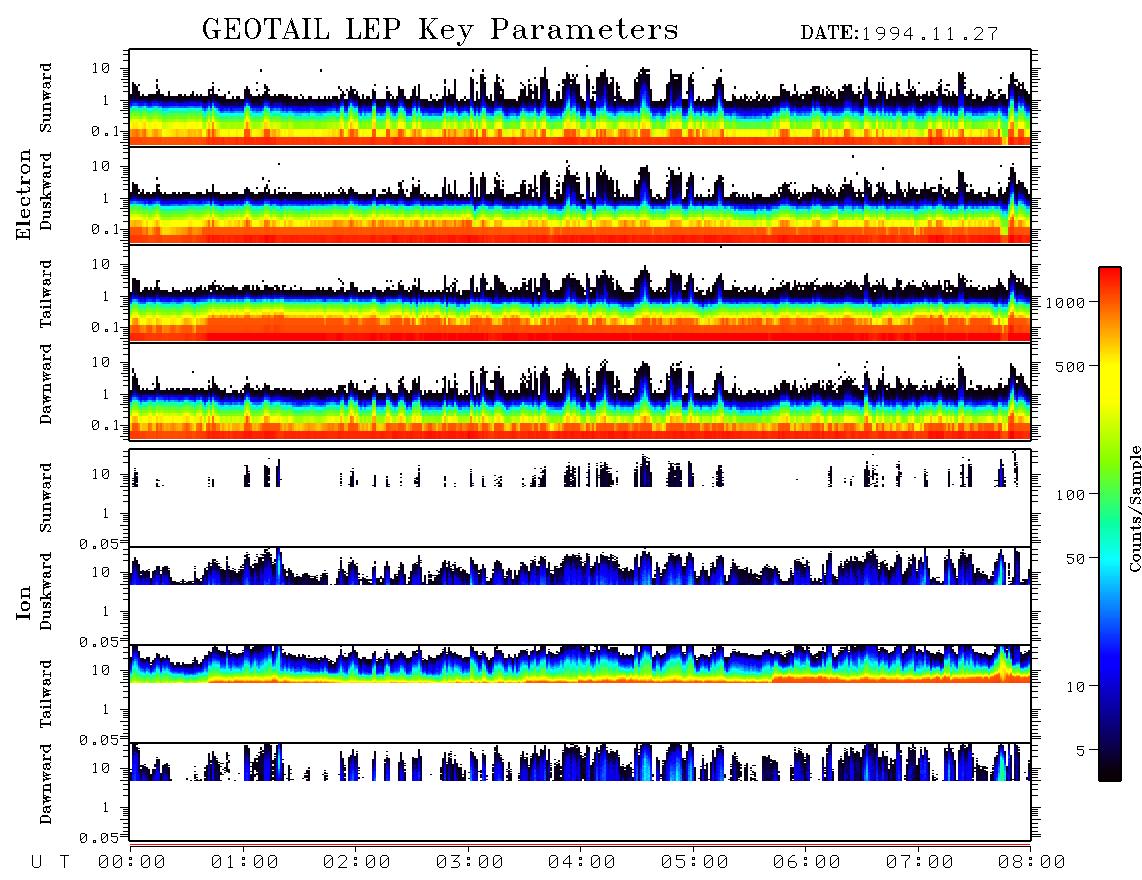
Task: Click the 00:00 time tick label
Action: (x=132, y=862)
